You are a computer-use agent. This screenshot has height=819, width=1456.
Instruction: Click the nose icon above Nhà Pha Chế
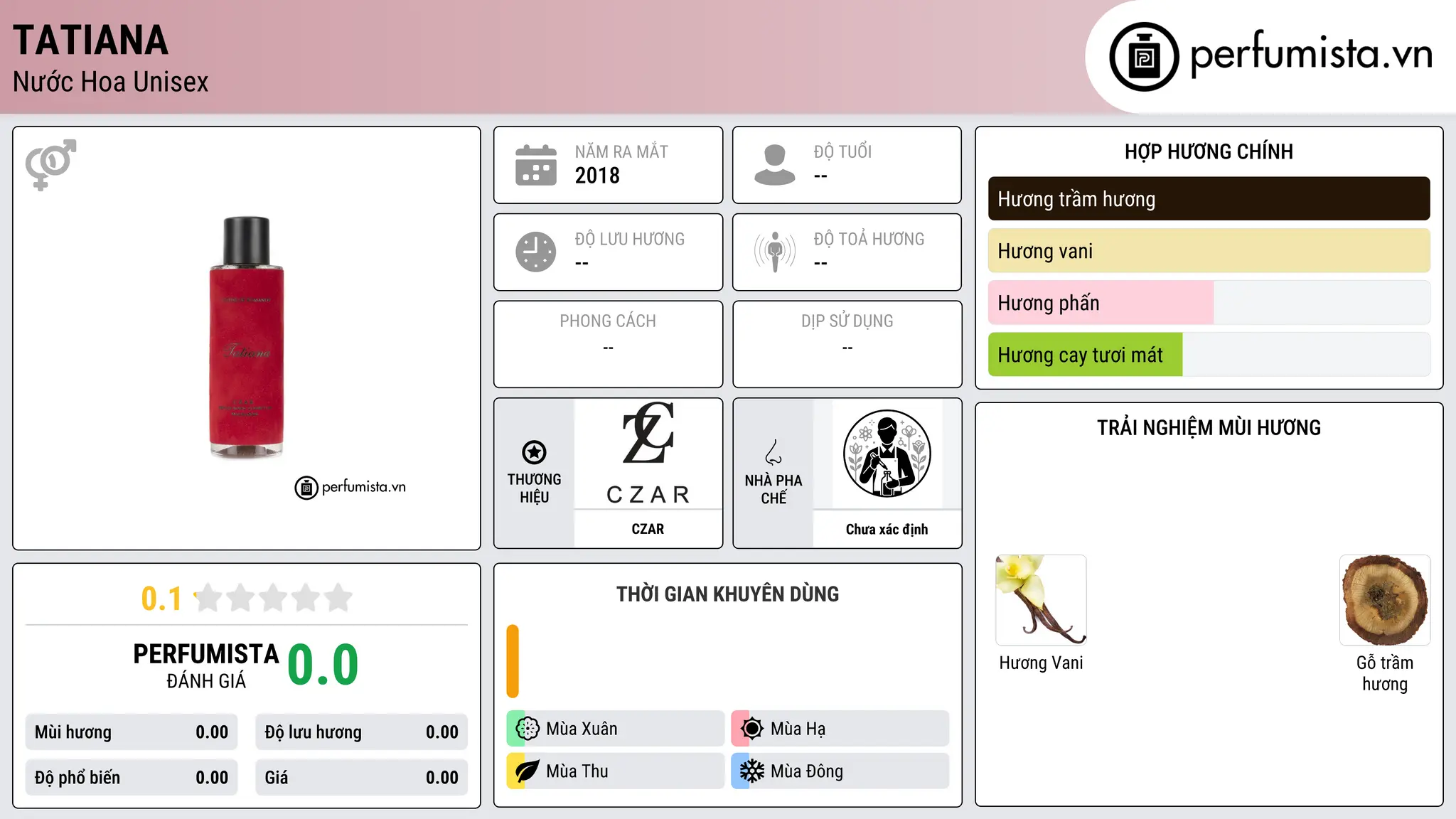pyautogui.click(x=773, y=452)
